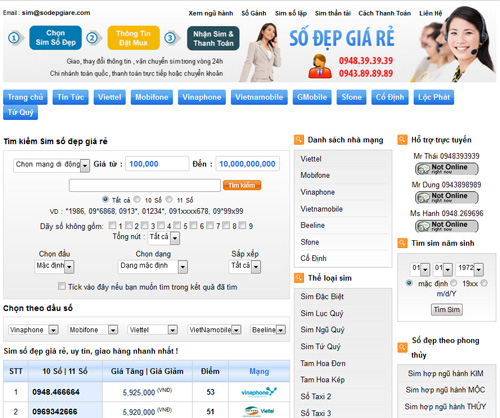This screenshot has width=500, height=418.
Task: Select the 10 Số radio option
Action: 137,199
